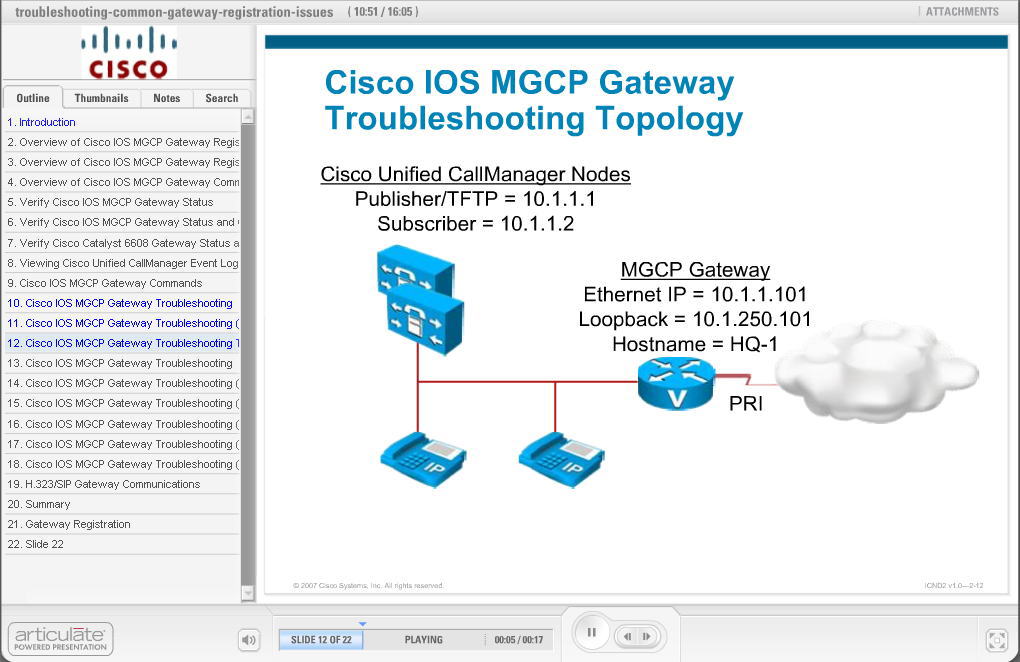Click the presentation title in header bar
The width and height of the screenshot is (1020, 662).
click(x=174, y=12)
